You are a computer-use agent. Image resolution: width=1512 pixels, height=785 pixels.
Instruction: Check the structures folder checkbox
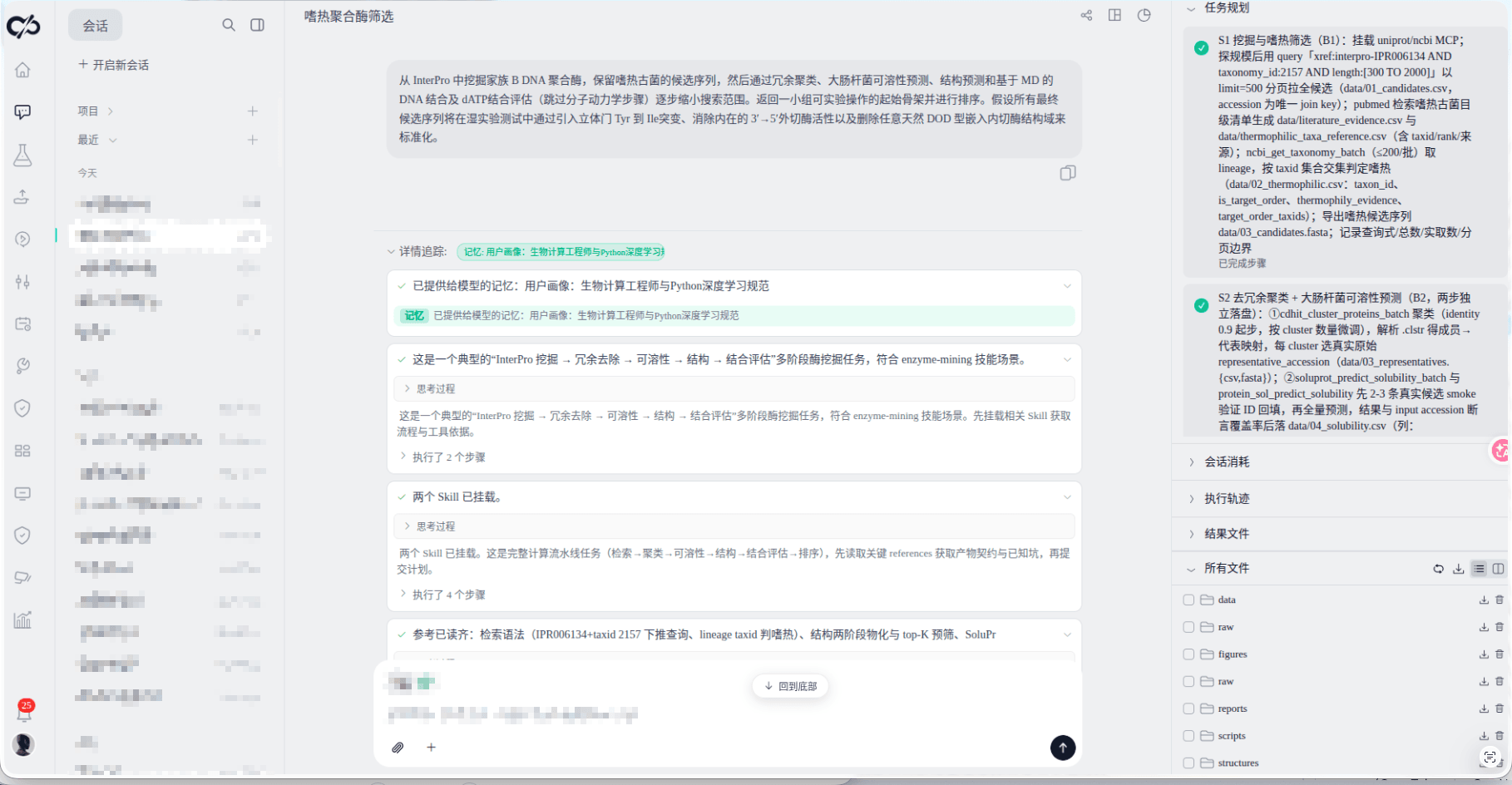1188,763
